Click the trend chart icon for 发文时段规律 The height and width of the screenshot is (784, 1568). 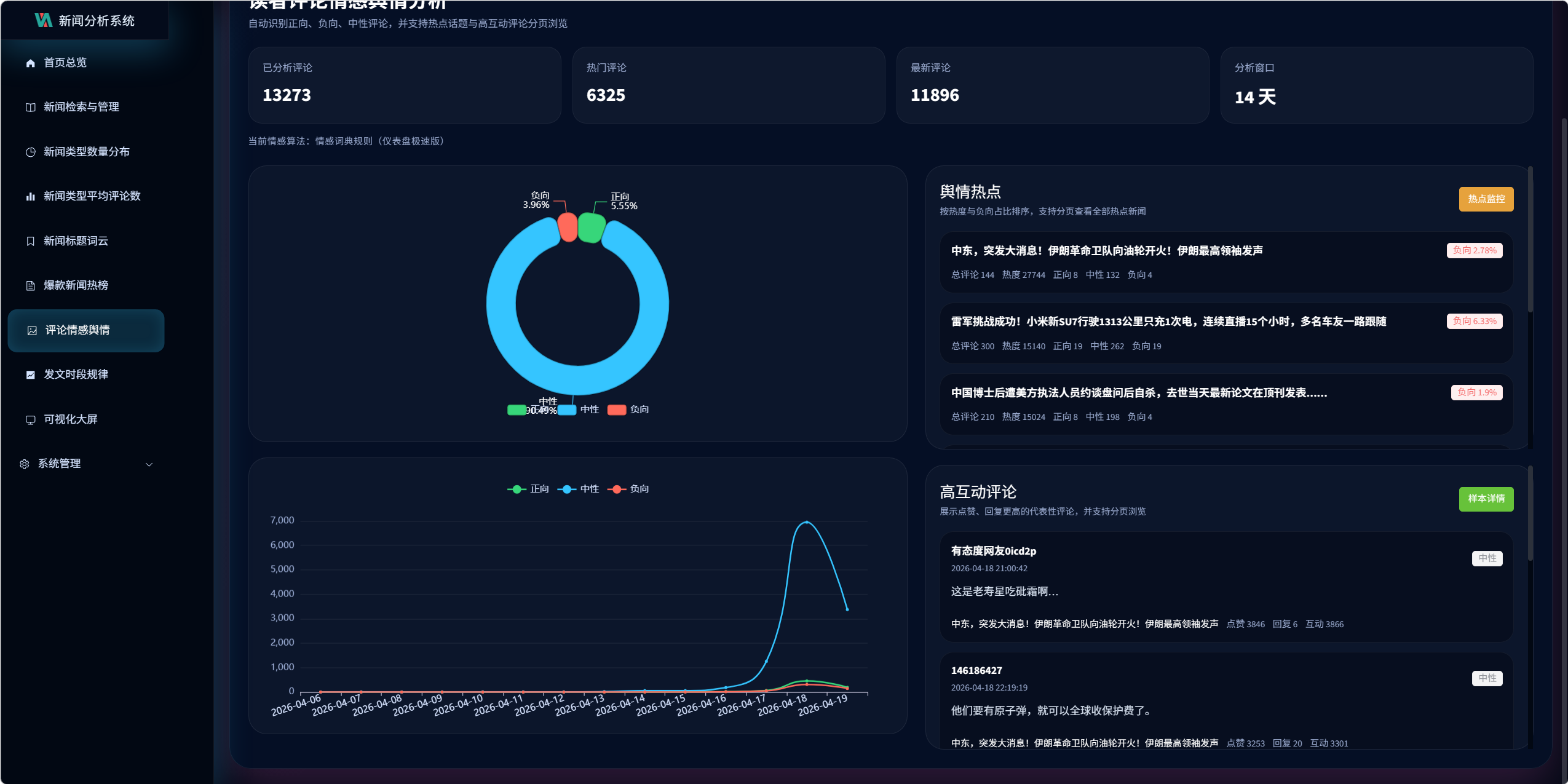coord(30,375)
